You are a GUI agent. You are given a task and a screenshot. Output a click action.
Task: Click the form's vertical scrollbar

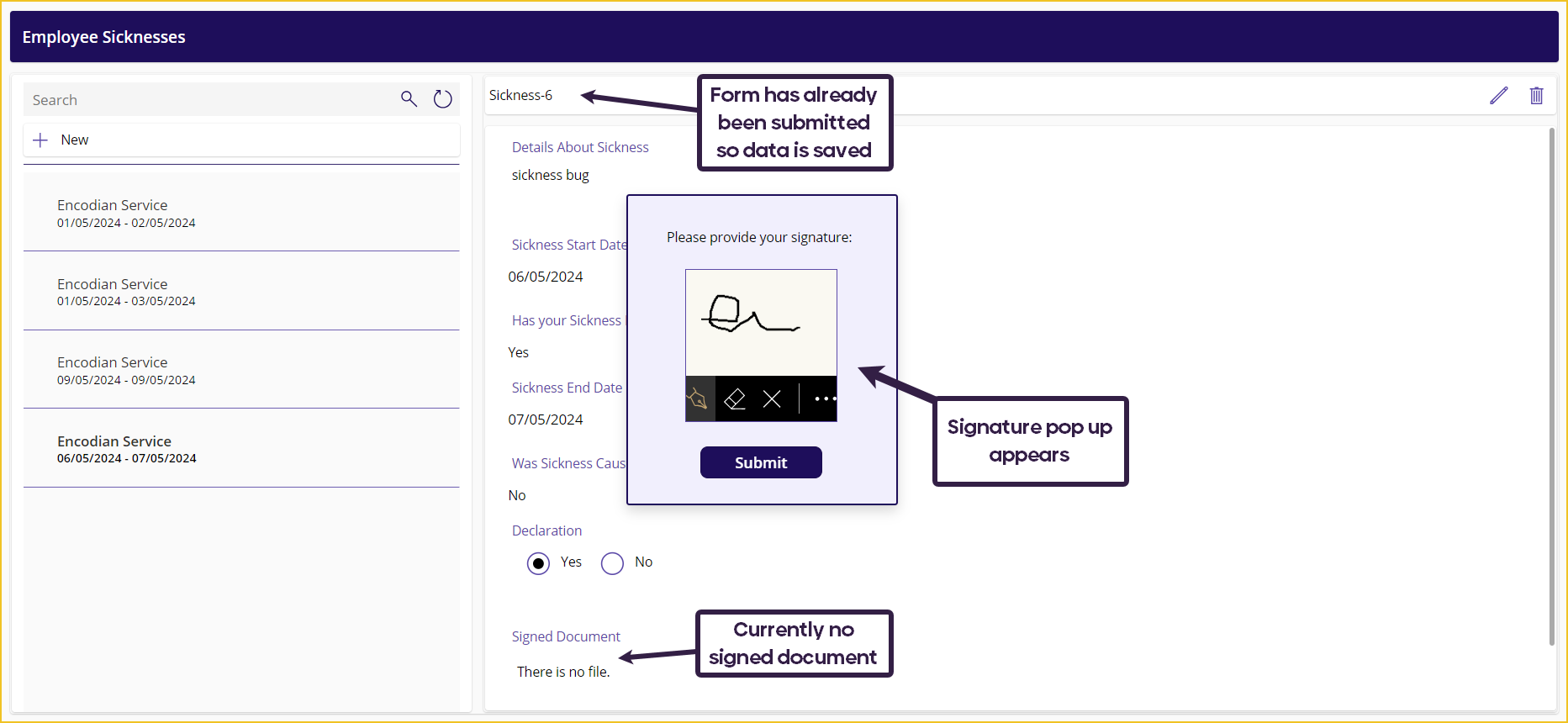coord(1552,387)
